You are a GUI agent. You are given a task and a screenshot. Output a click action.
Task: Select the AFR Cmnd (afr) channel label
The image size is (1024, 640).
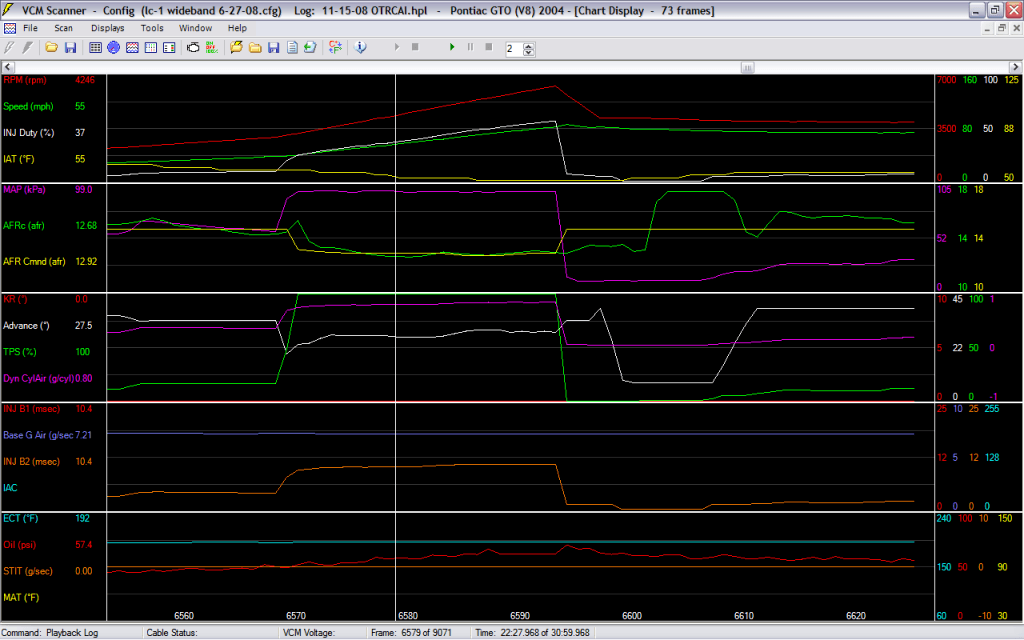pyautogui.click(x=34, y=261)
